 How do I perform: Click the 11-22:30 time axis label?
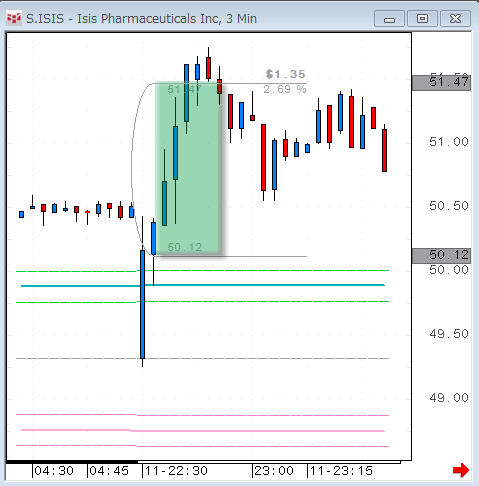(177, 471)
